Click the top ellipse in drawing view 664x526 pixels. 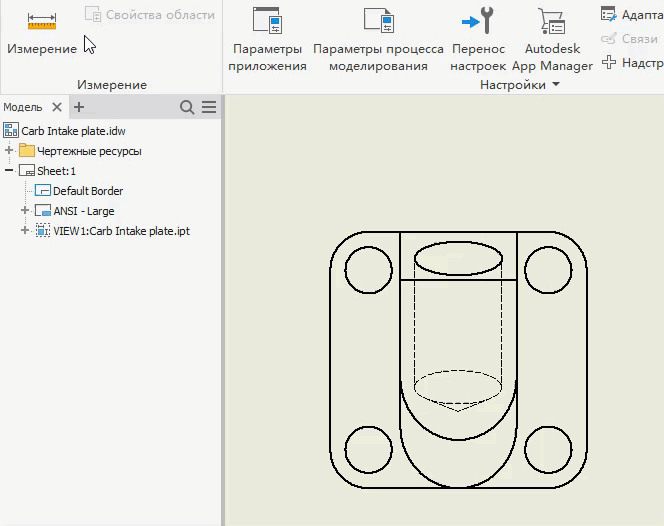pyautogui.click(x=459, y=258)
